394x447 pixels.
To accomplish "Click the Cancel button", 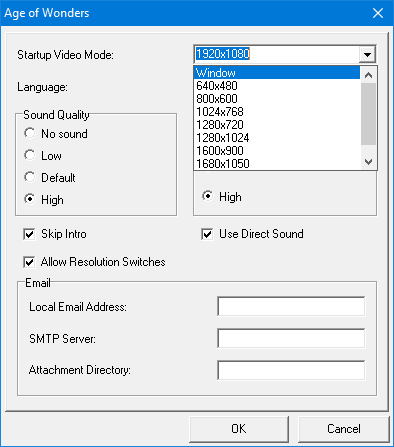I will 344,429.
